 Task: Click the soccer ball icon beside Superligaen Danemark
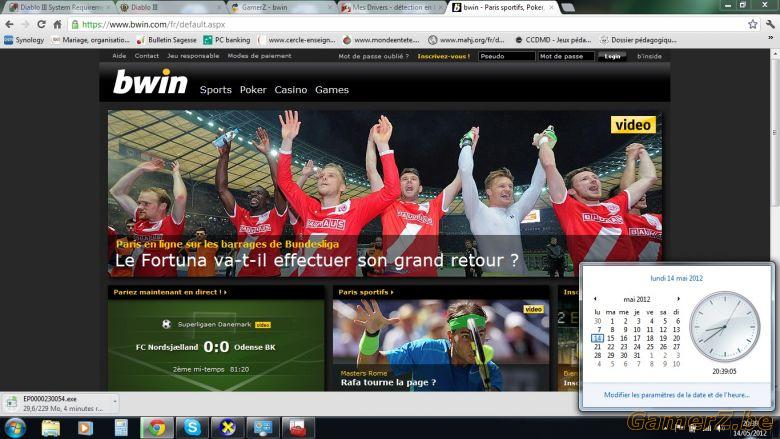(166, 324)
